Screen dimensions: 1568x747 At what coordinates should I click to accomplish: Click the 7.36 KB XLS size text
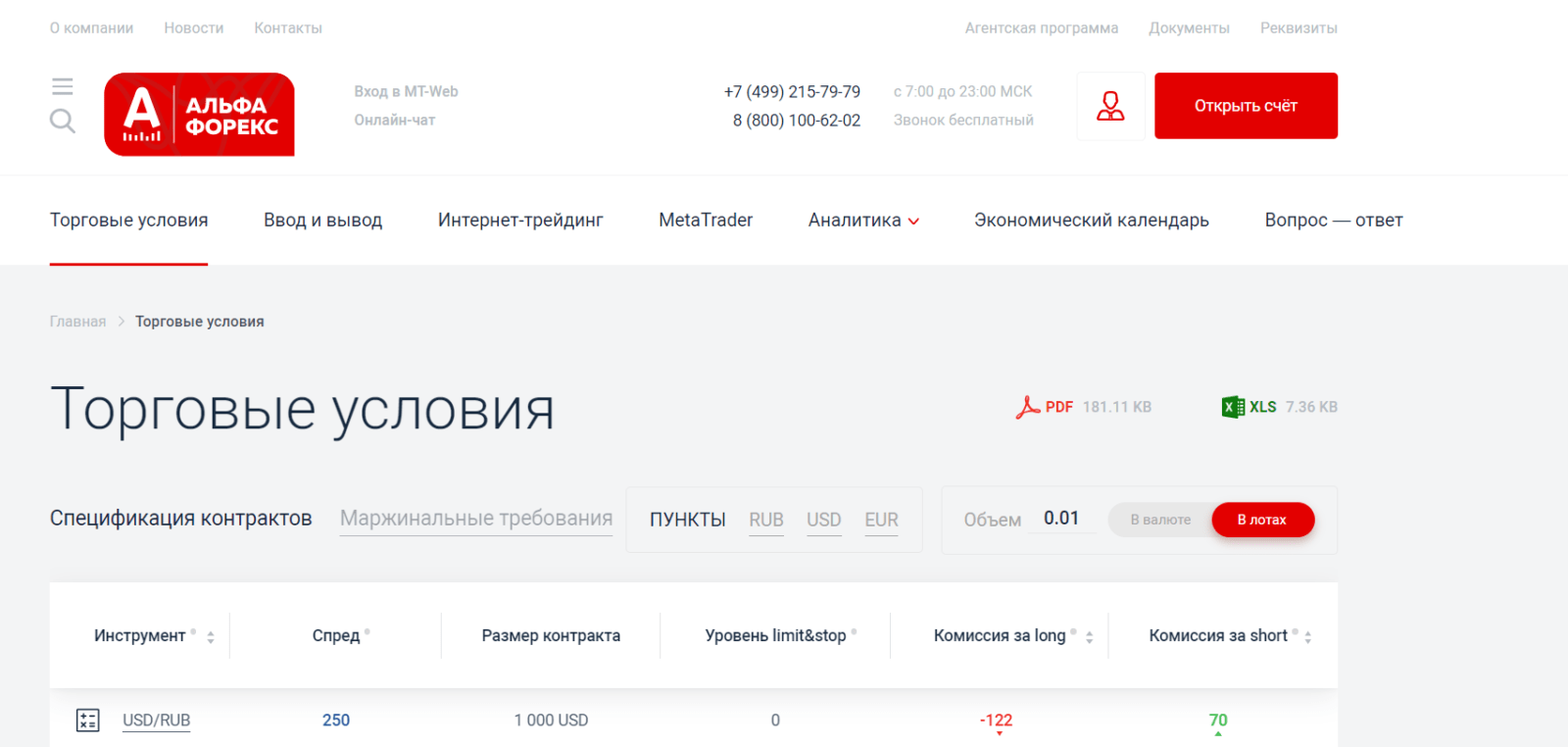coord(1311,407)
